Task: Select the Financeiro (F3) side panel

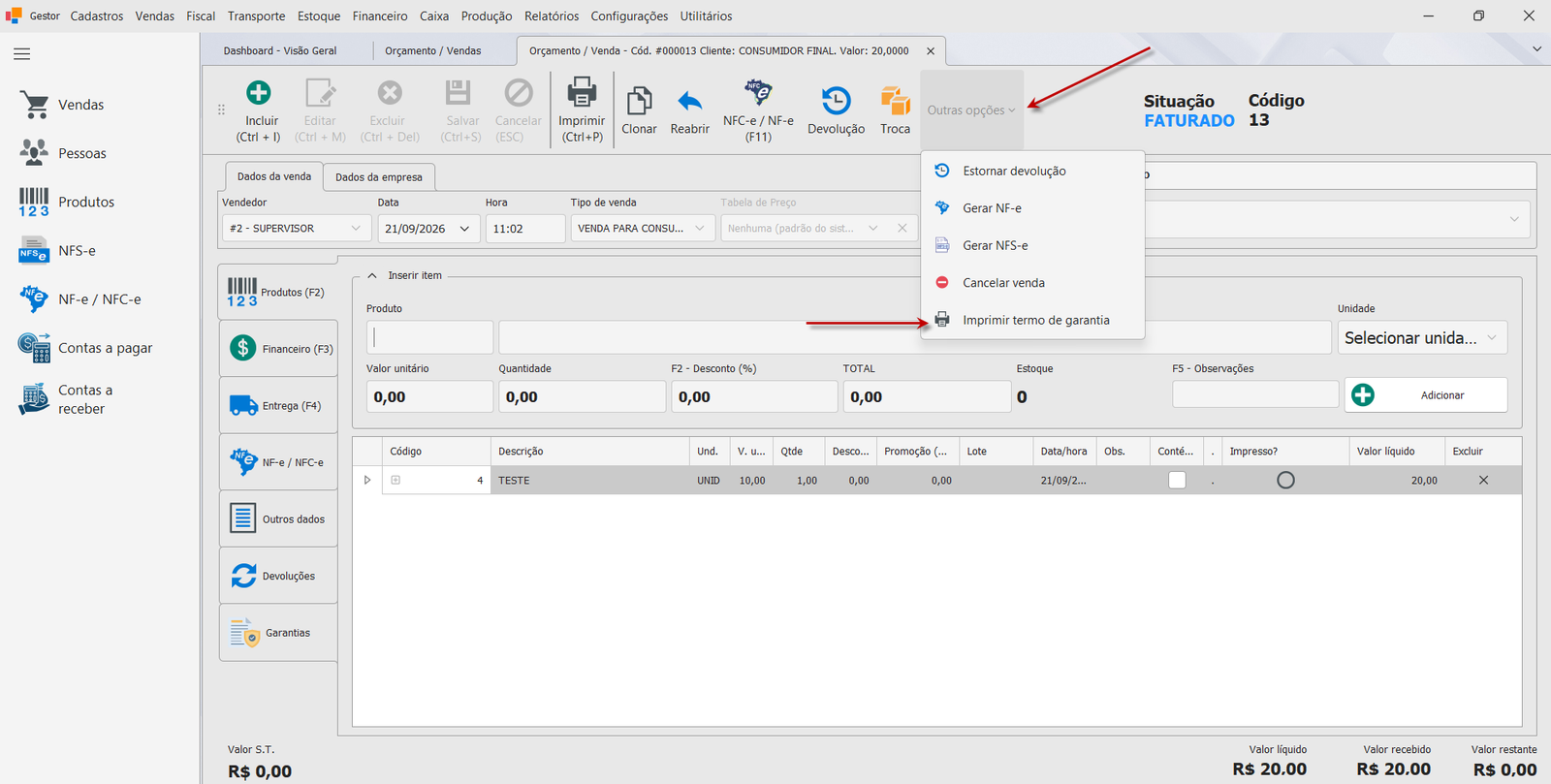Action: (279, 349)
